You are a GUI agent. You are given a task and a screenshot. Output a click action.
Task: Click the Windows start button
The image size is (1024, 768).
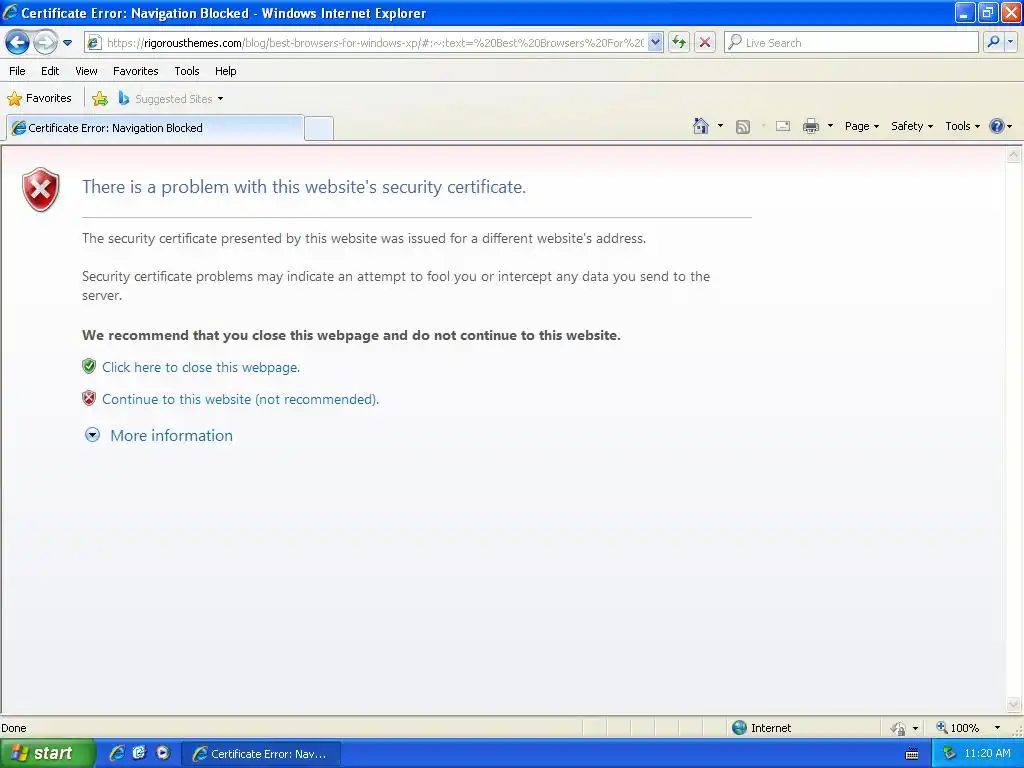[46, 754]
